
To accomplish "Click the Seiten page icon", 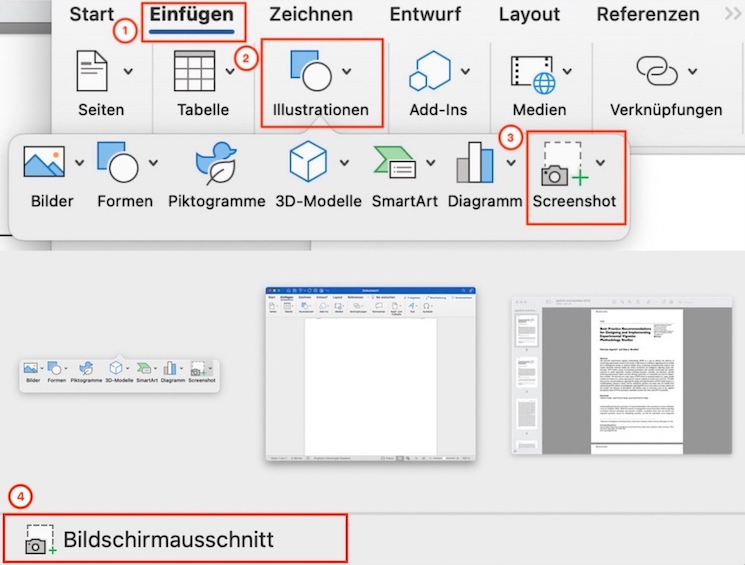I will 92,71.
